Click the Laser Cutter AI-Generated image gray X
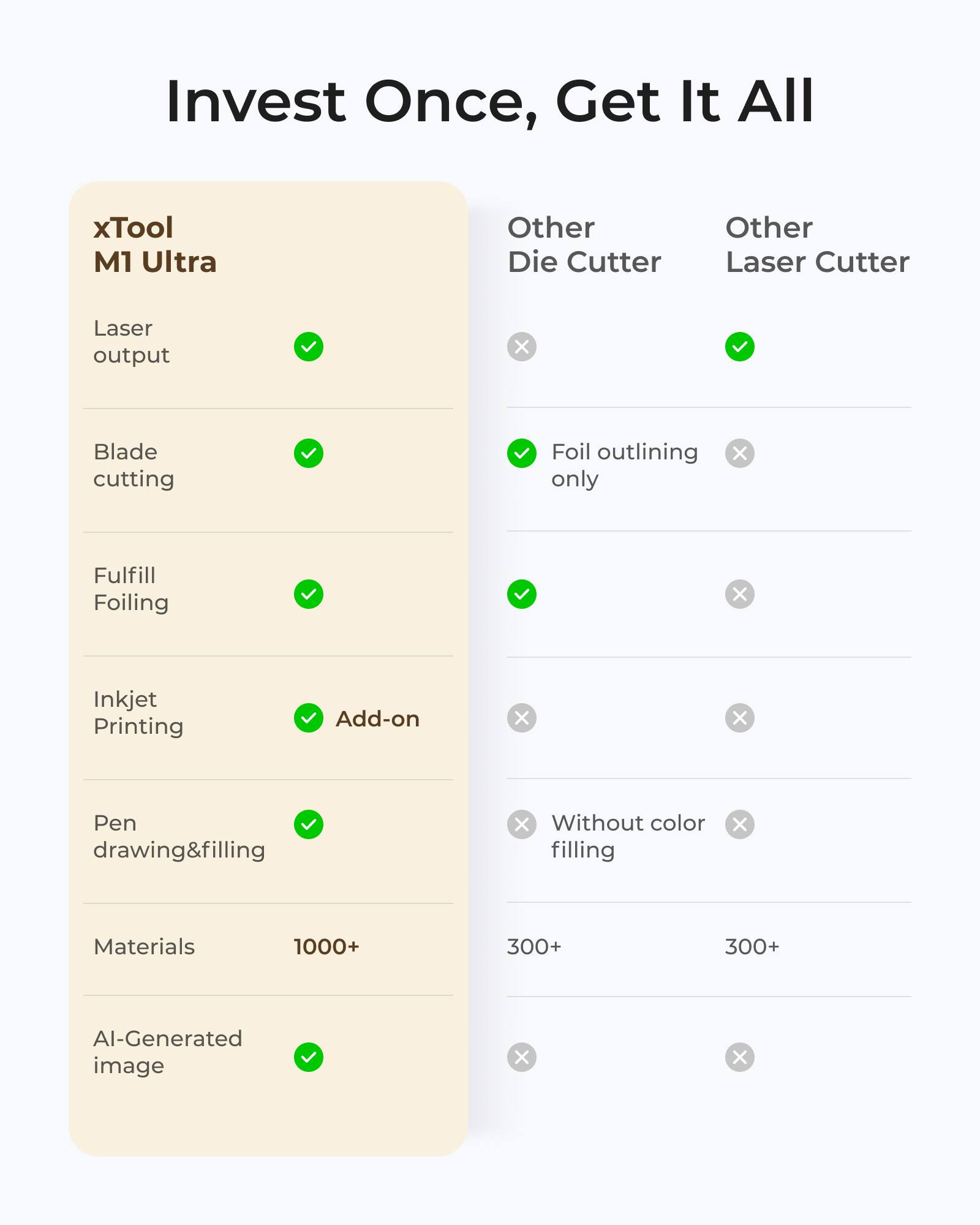This screenshot has height=1225, width=980. (x=740, y=1057)
